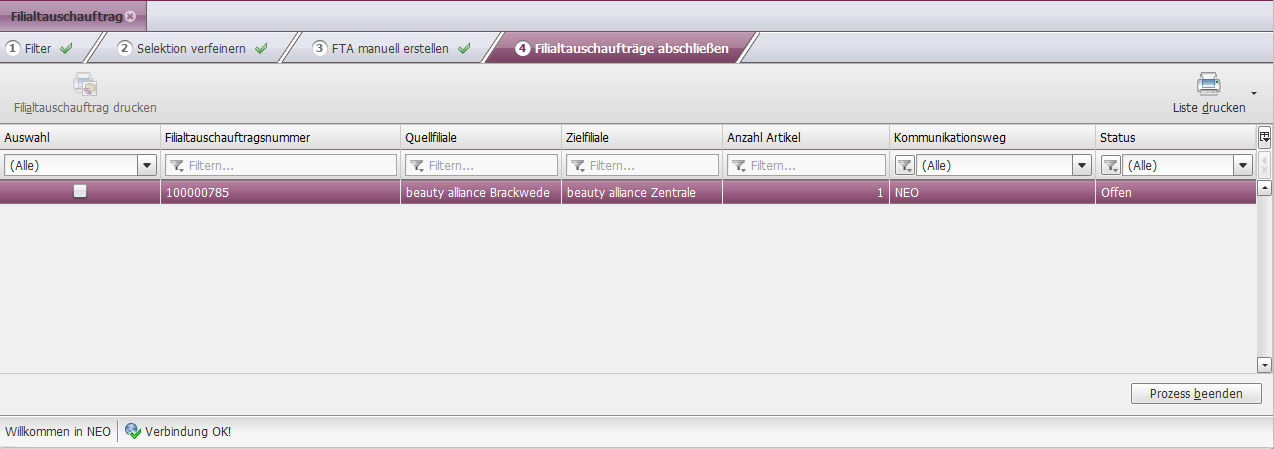Open step 3 FTA manuell erstellen
Screen dimensions: 1274x449
point(390,48)
